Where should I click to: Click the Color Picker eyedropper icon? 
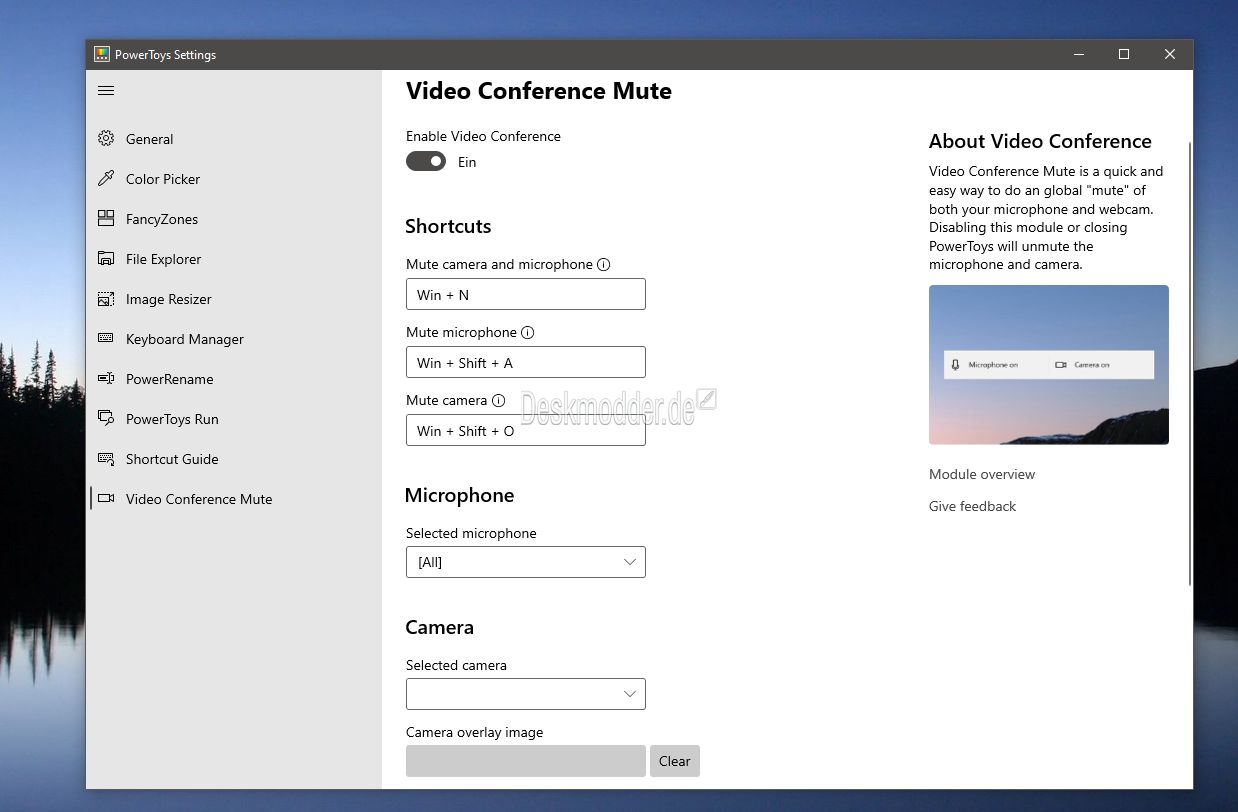coord(106,179)
